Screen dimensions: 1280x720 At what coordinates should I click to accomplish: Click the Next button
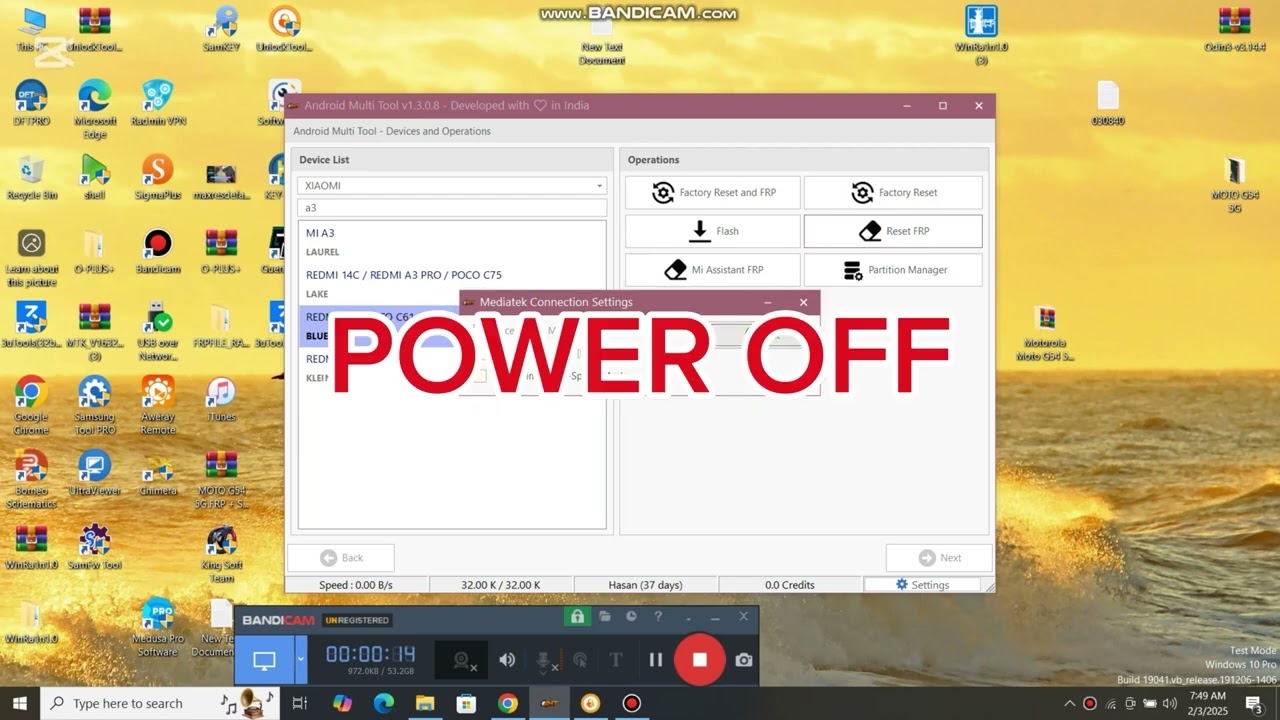(x=939, y=558)
